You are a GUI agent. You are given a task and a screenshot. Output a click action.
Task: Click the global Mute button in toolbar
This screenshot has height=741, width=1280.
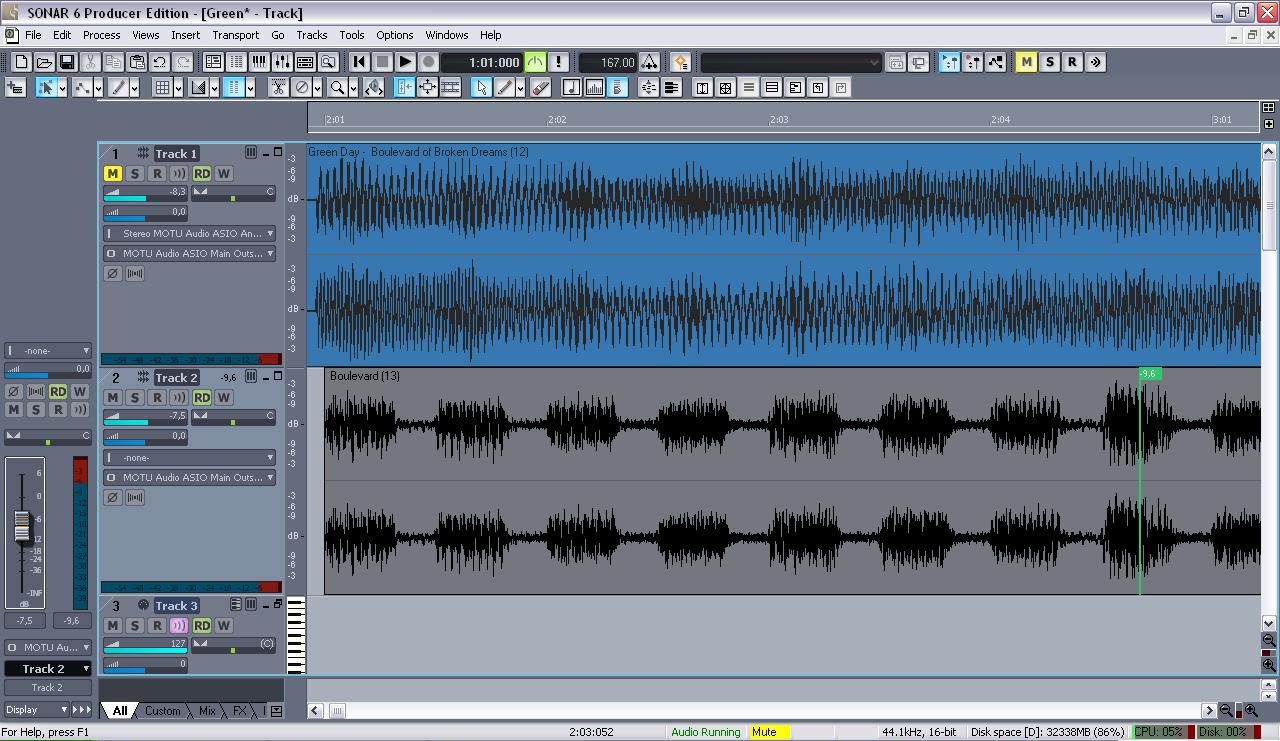1026,62
